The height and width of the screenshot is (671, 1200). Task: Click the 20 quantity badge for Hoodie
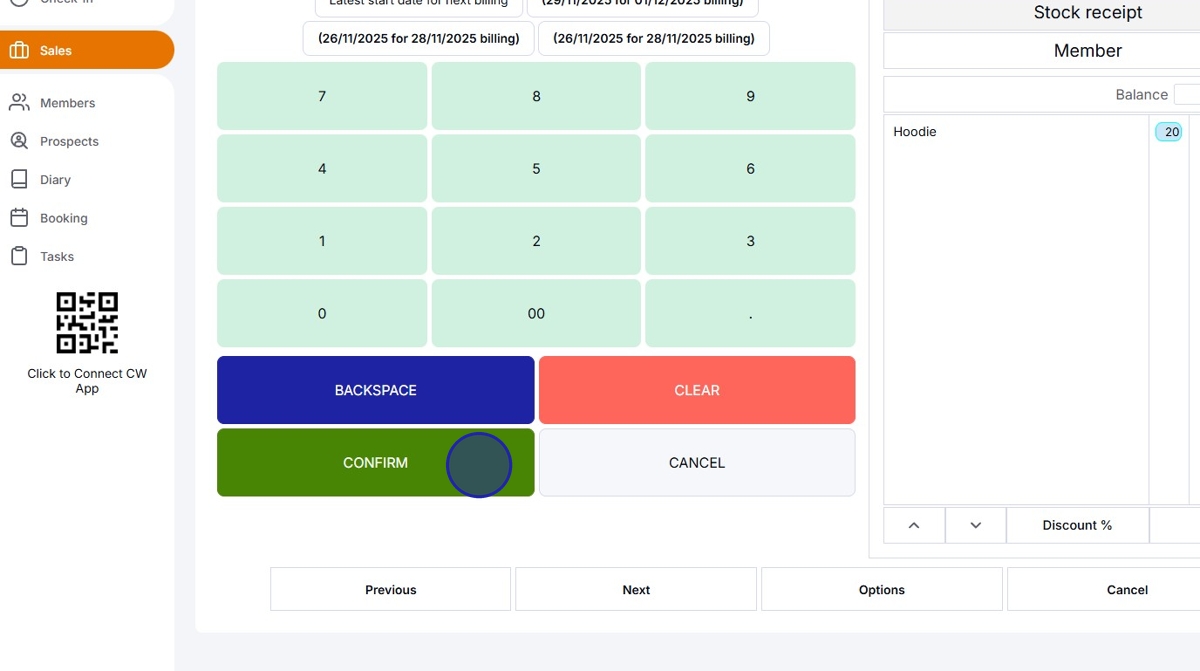tap(1169, 132)
